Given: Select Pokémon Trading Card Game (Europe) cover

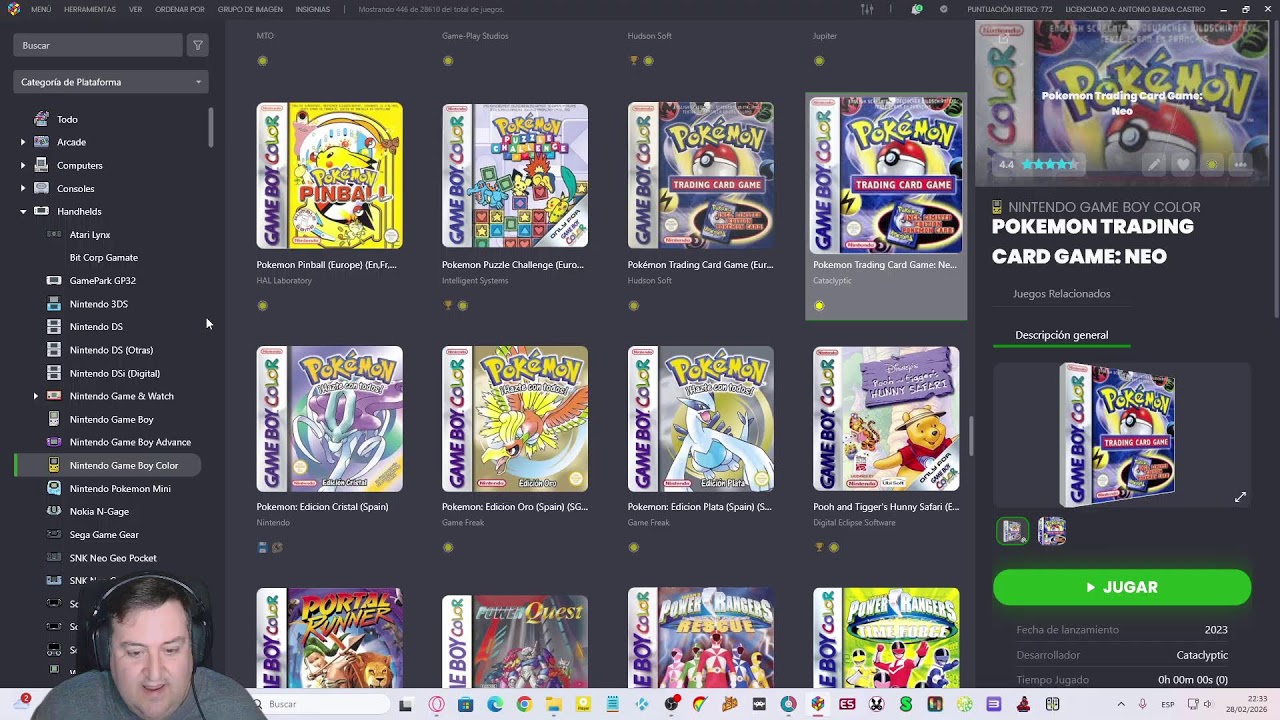Looking at the screenshot, I should coord(700,176).
